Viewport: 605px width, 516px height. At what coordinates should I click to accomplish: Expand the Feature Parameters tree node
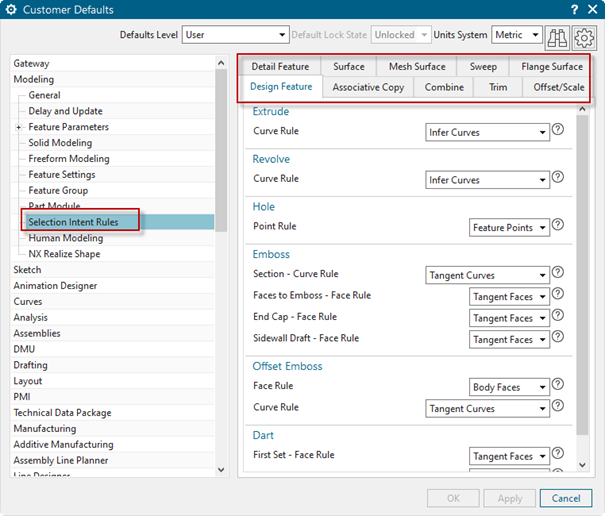click(18, 127)
